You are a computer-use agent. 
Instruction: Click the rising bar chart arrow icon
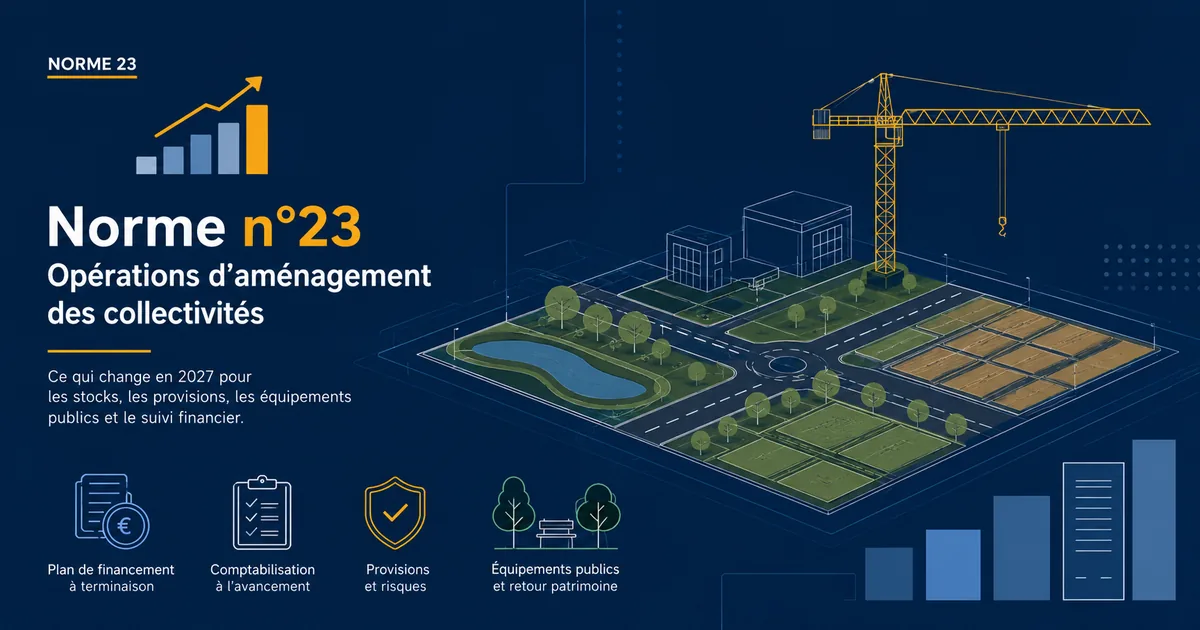(203, 126)
